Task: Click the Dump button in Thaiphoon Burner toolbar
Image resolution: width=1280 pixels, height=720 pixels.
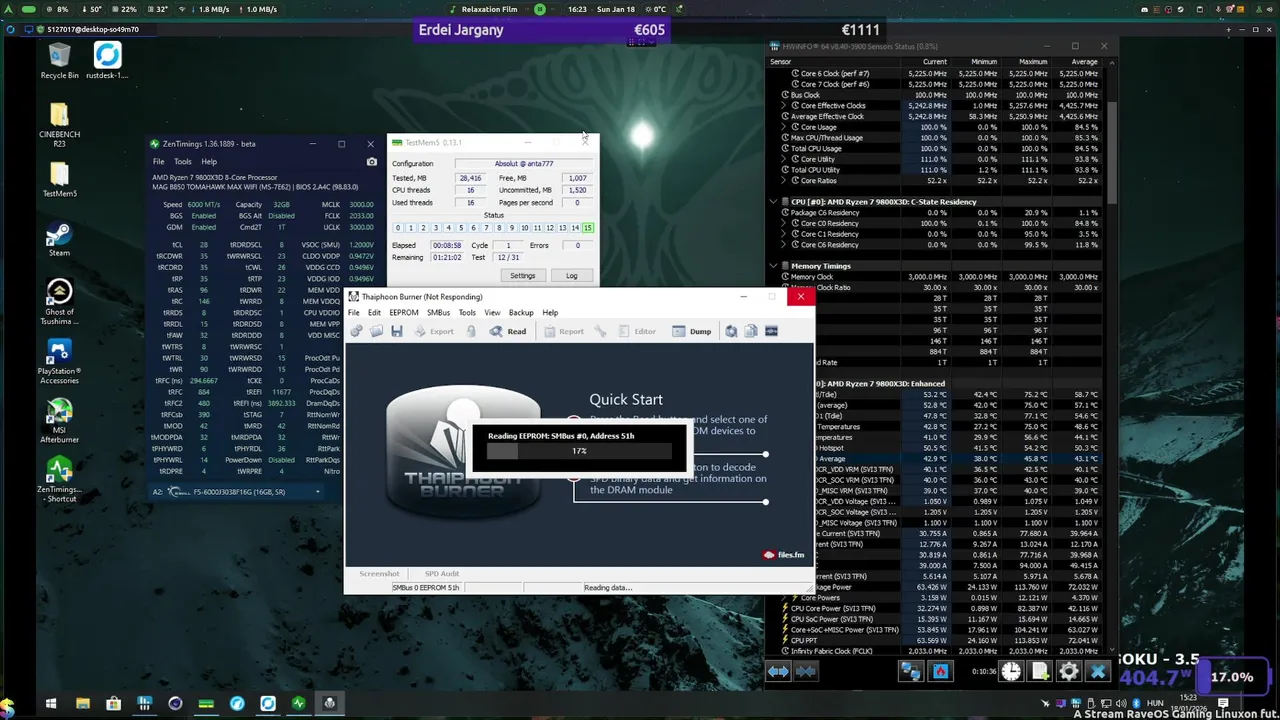Action: [x=692, y=331]
